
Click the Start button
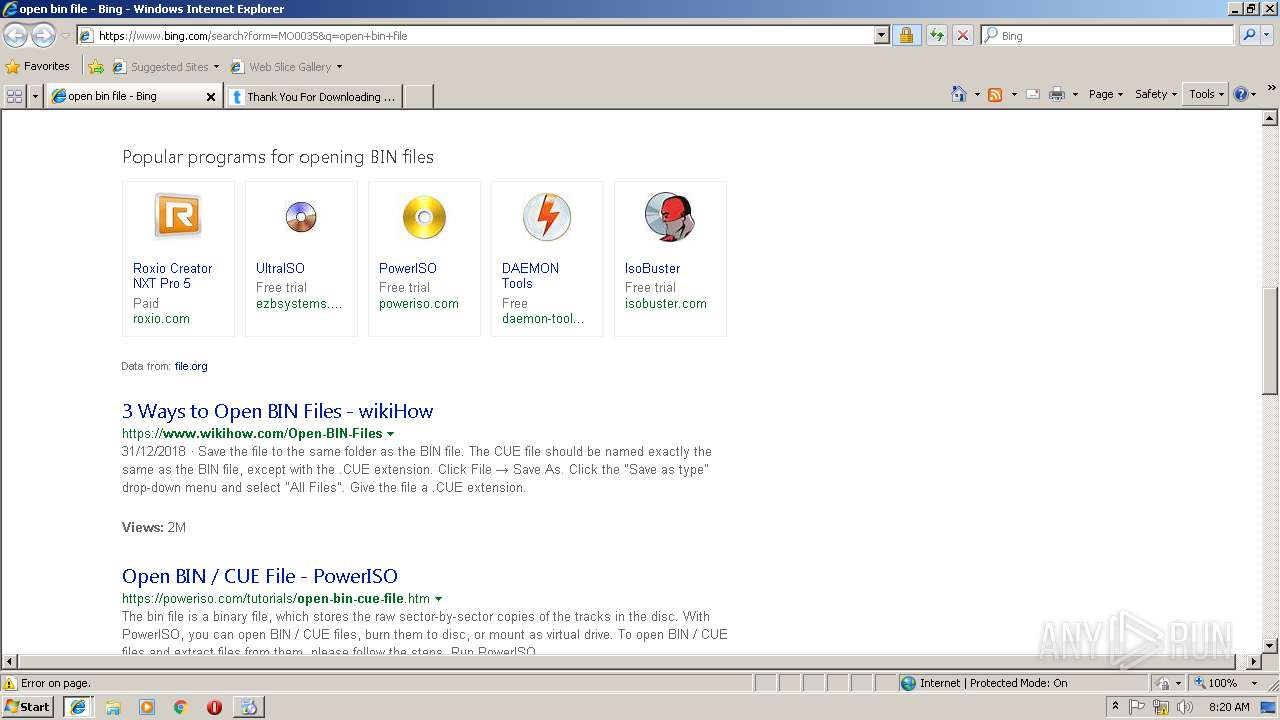coord(28,707)
